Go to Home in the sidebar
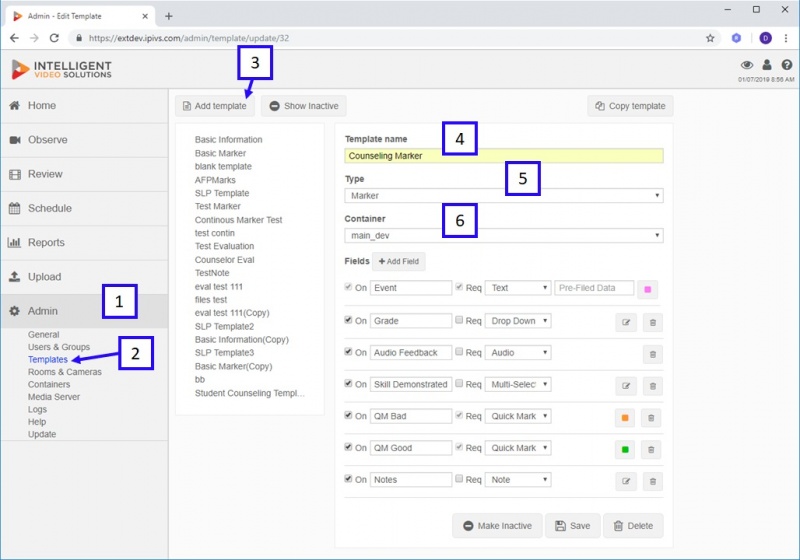 [x=84, y=106]
